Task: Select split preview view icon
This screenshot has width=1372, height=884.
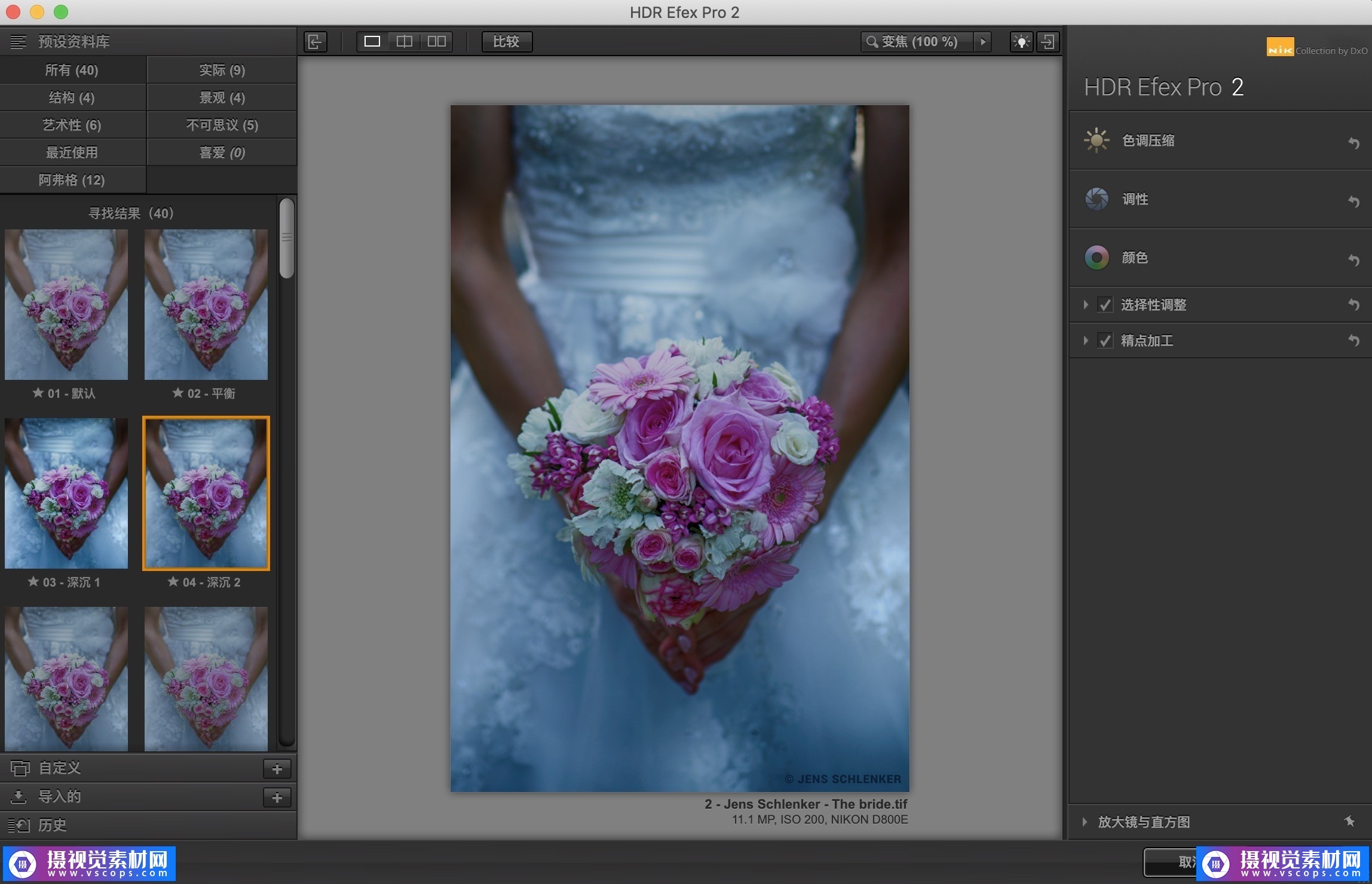Action: pos(405,42)
